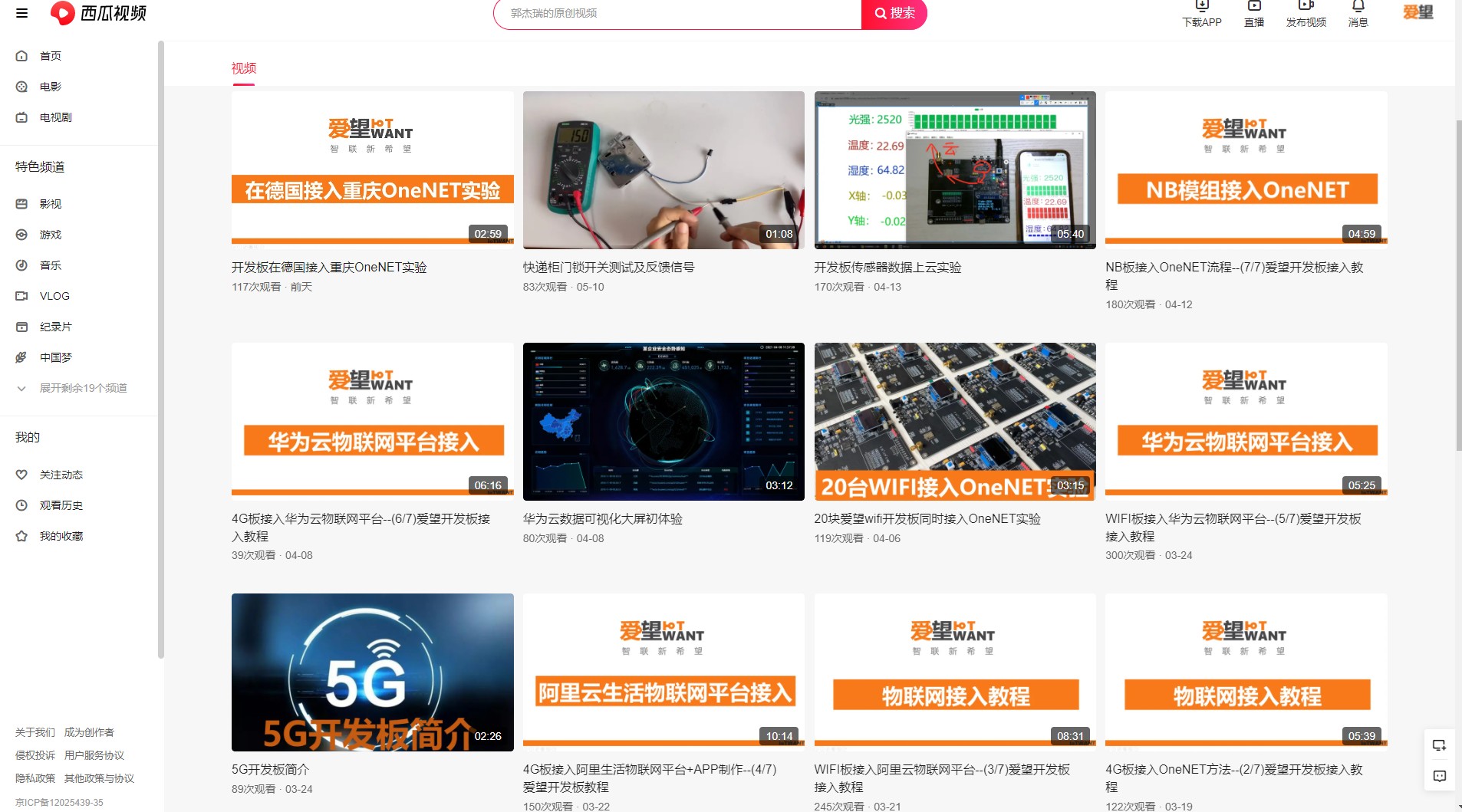Open 首页 in the sidebar
The width and height of the screenshot is (1462, 812).
(x=51, y=56)
